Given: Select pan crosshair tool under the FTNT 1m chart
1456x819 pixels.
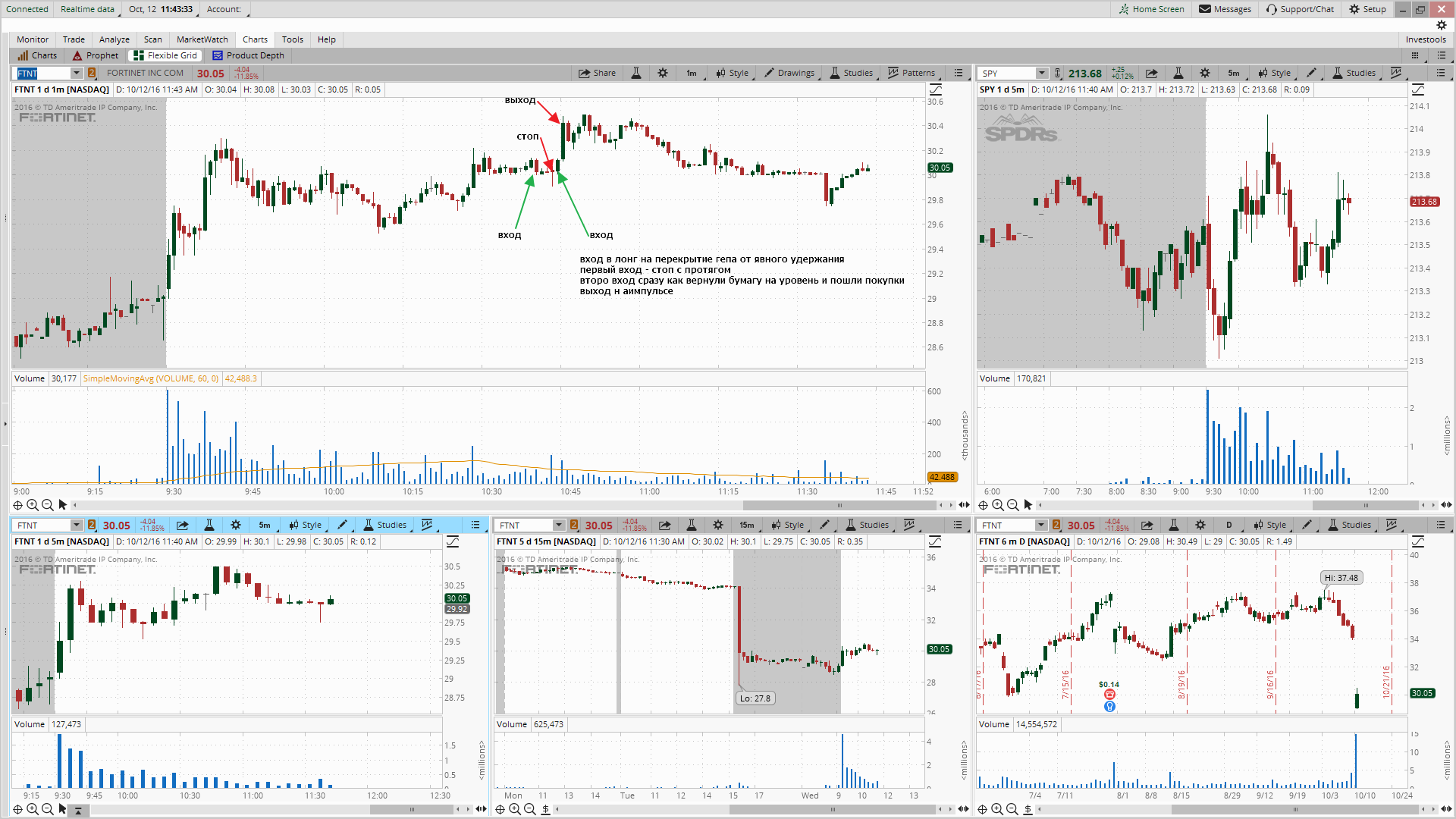Looking at the screenshot, I should coord(17,505).
